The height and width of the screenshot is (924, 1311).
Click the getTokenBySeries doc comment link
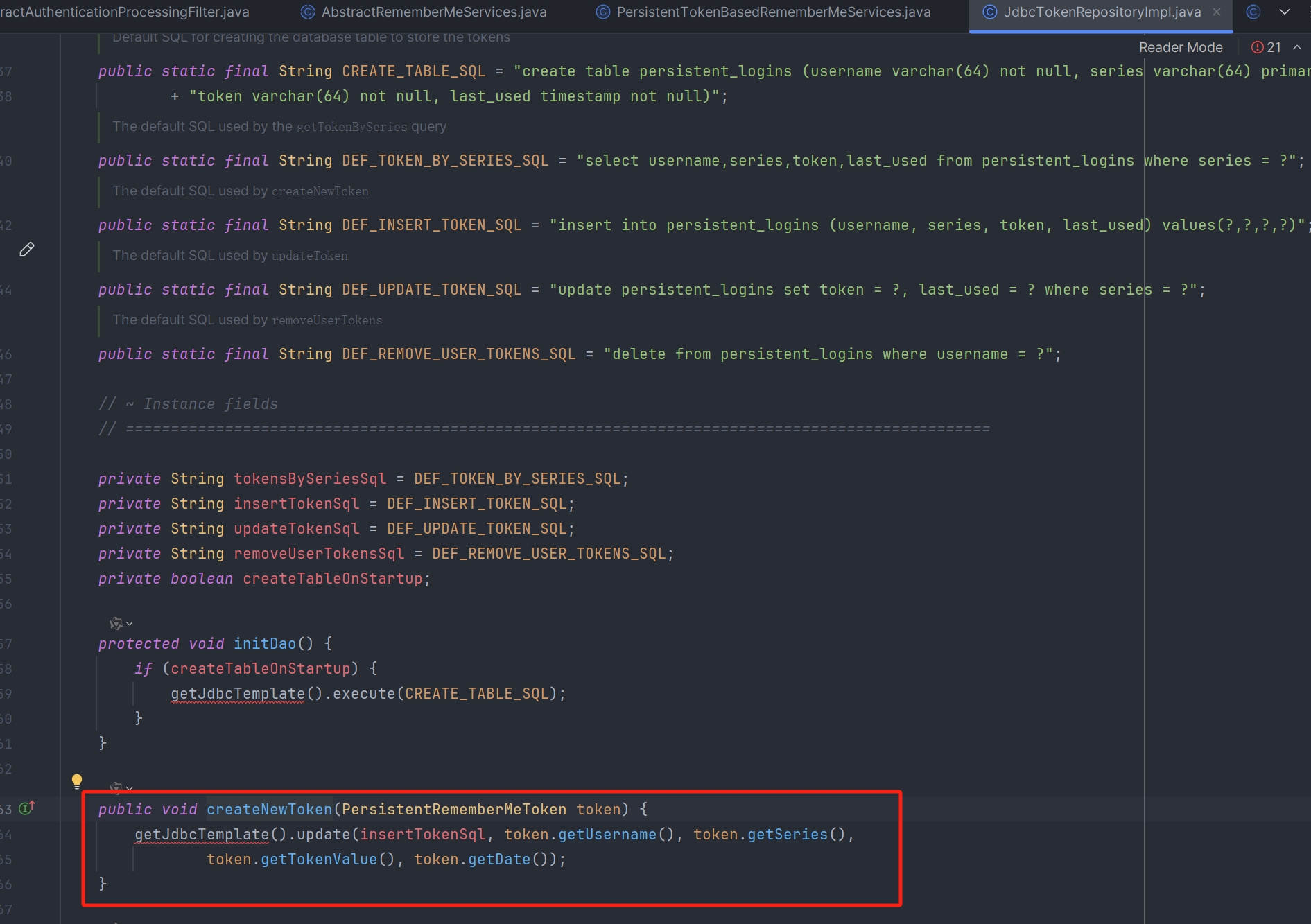351,127
